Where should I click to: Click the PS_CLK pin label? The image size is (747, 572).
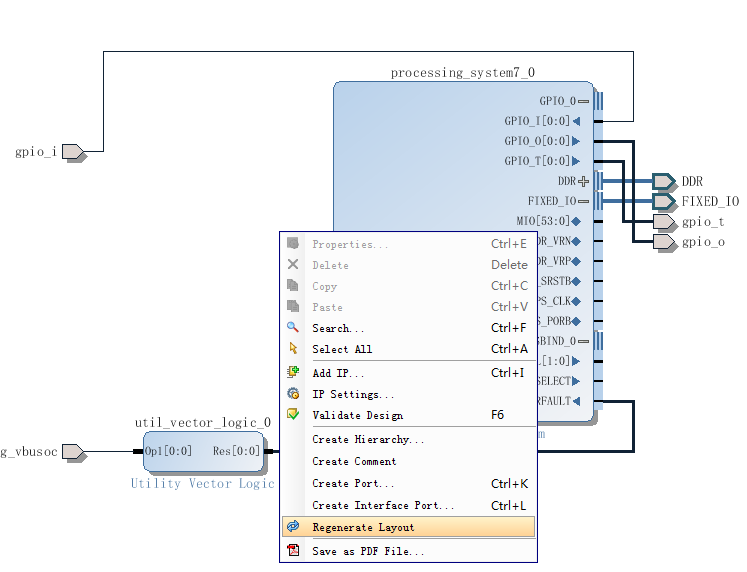click(555, 301)
